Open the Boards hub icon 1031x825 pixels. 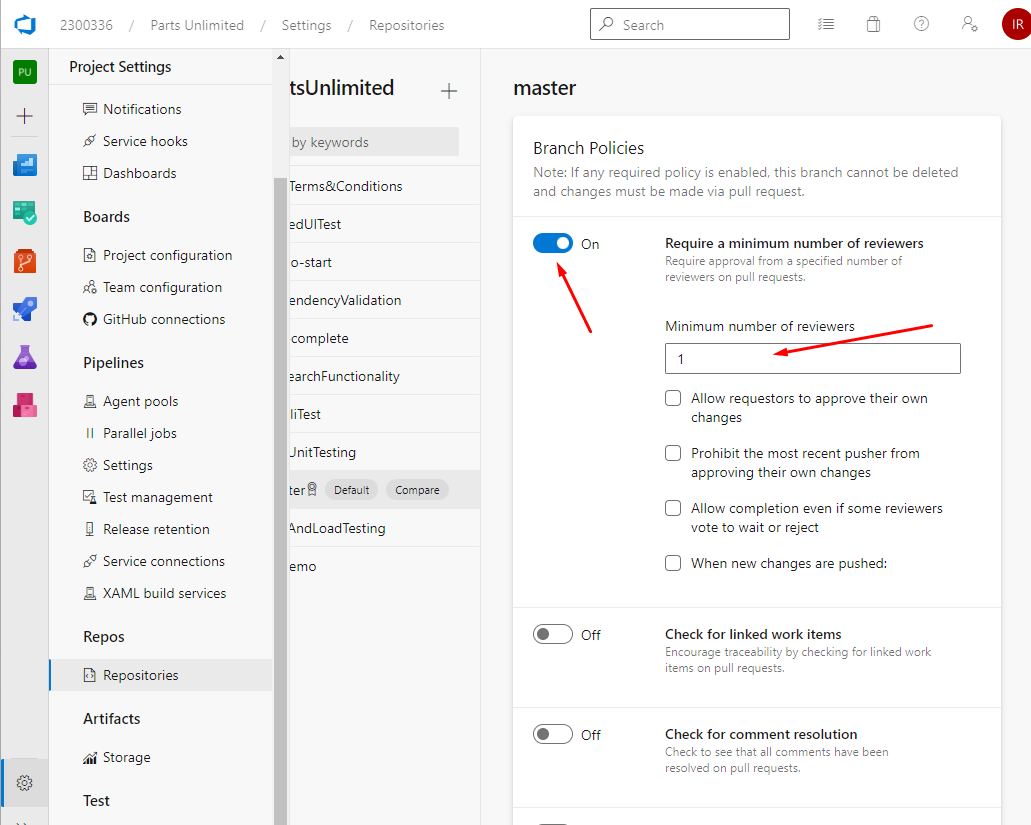25,213
